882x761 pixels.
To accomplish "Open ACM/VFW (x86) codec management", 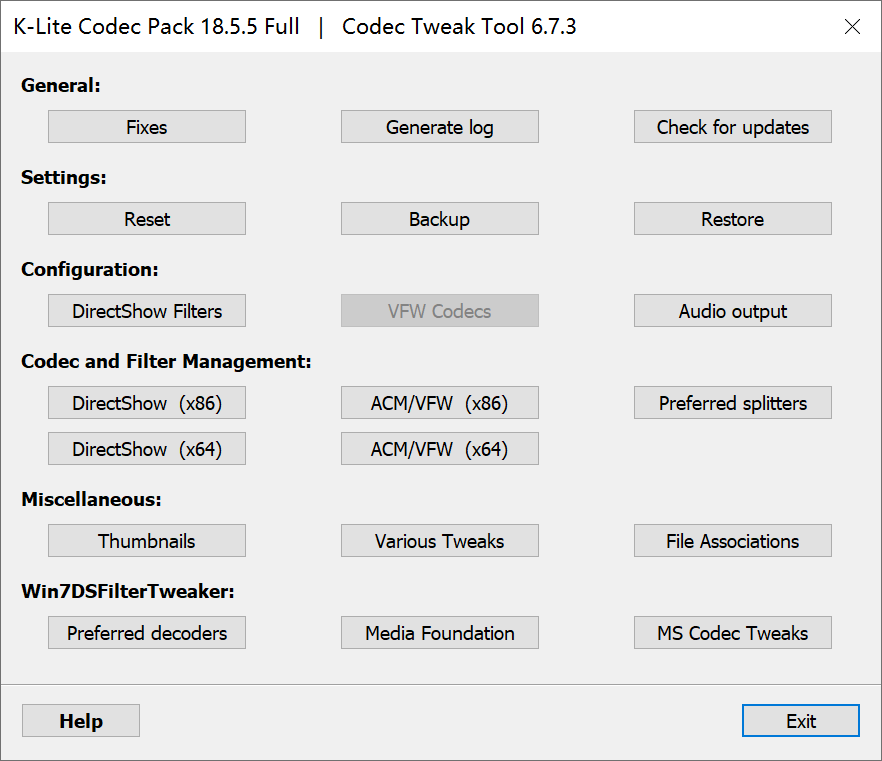I will click(x=440, y=403).
